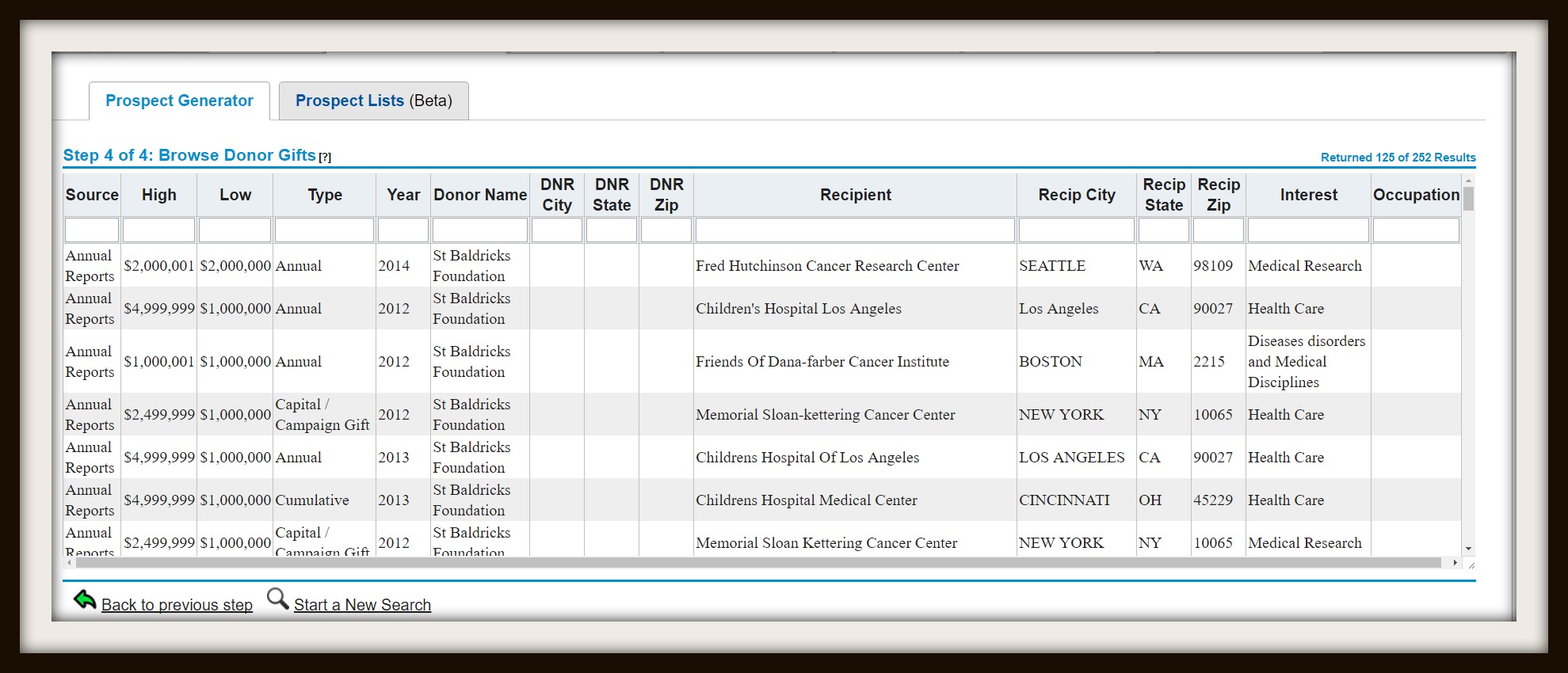Focus the Recipient filter field
This screenshot has height=673, width=1568.
click(855, 230)
